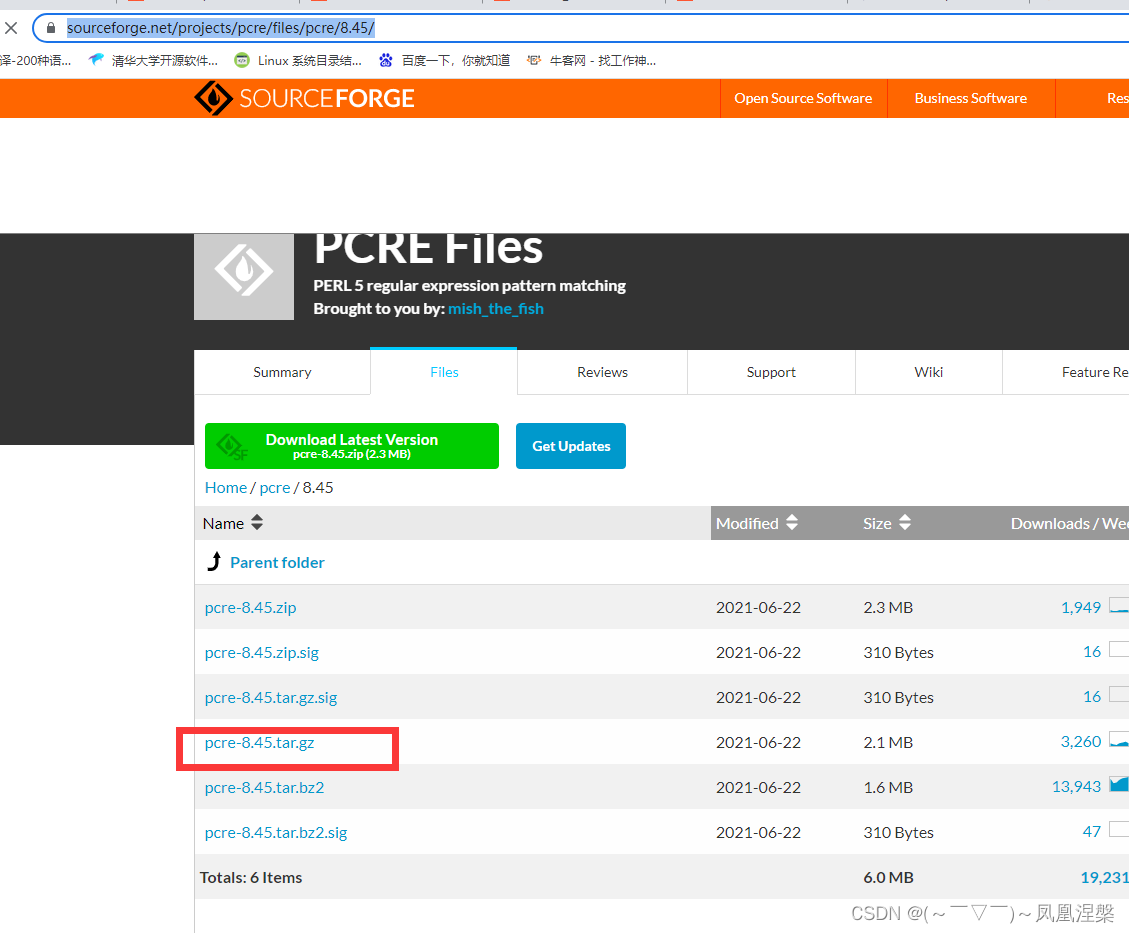Click 1,949 downloads count link

tap(1081, 608)
